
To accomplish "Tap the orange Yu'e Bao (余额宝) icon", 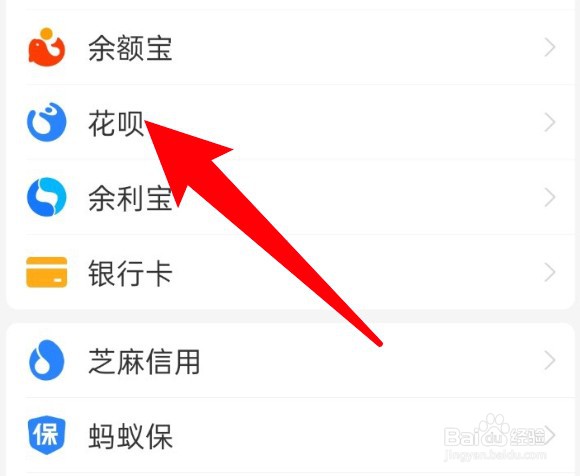I will pos(47,47).
